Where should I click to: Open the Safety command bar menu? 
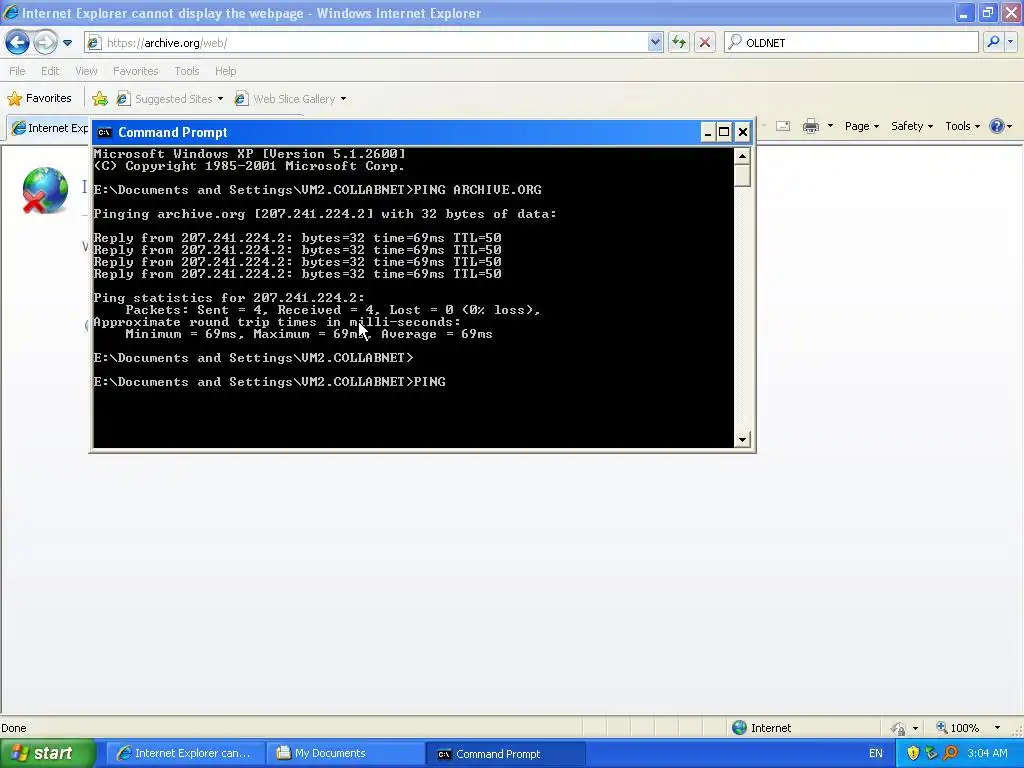(x=912, y=126)
